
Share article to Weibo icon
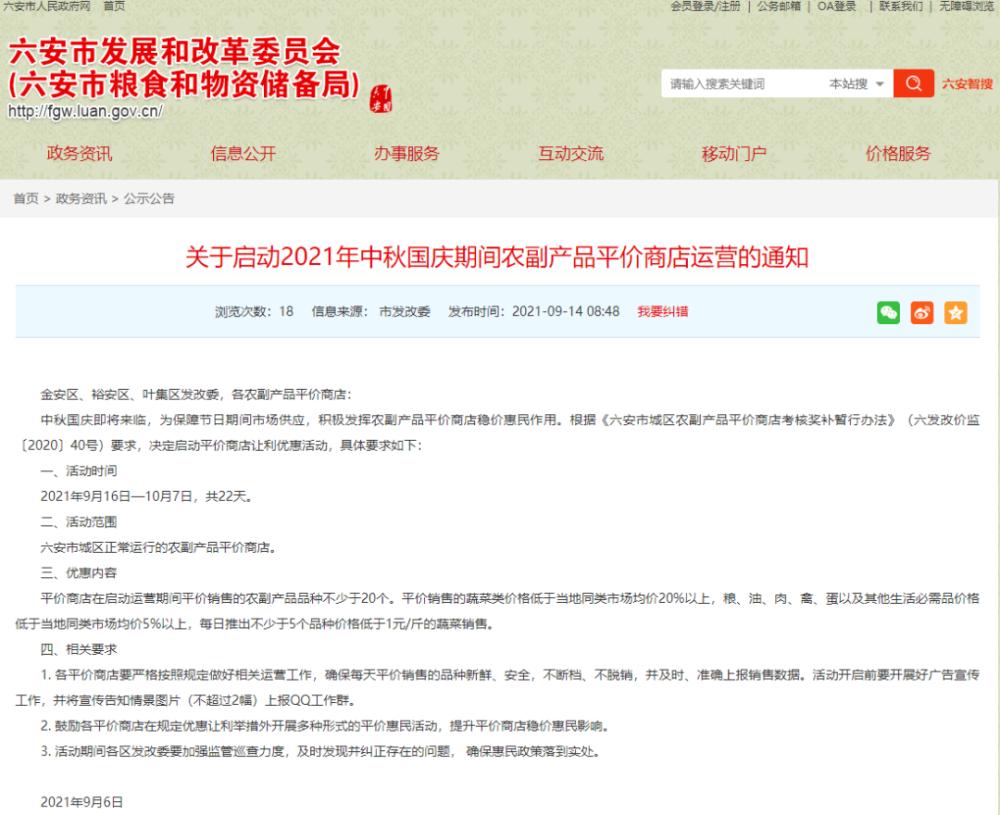(x=922, y=312)
